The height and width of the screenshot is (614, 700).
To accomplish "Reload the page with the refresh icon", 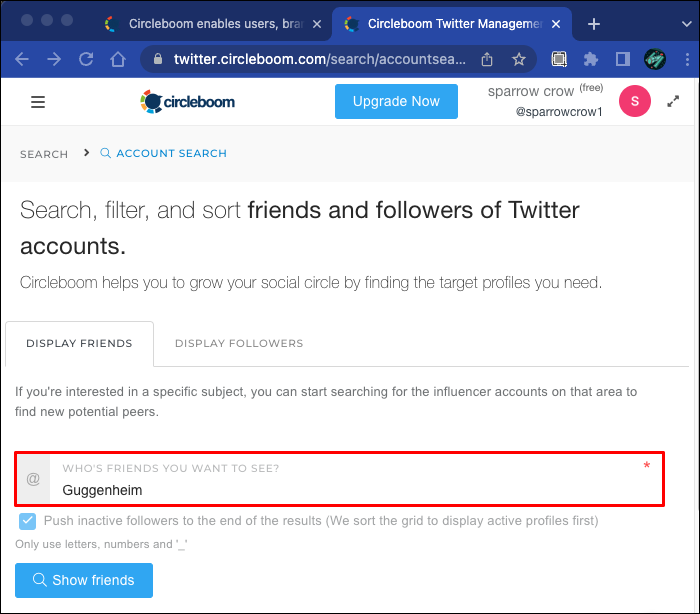I will pos(86,59).
